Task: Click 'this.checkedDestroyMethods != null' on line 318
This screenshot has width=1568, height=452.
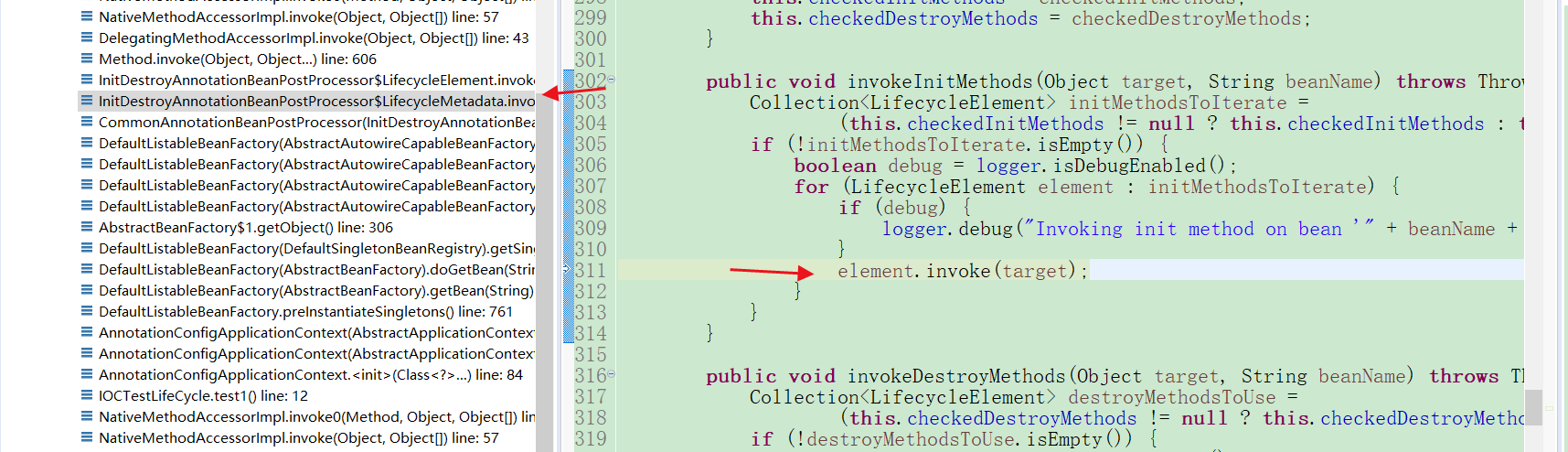Action: click(1039, 418)
